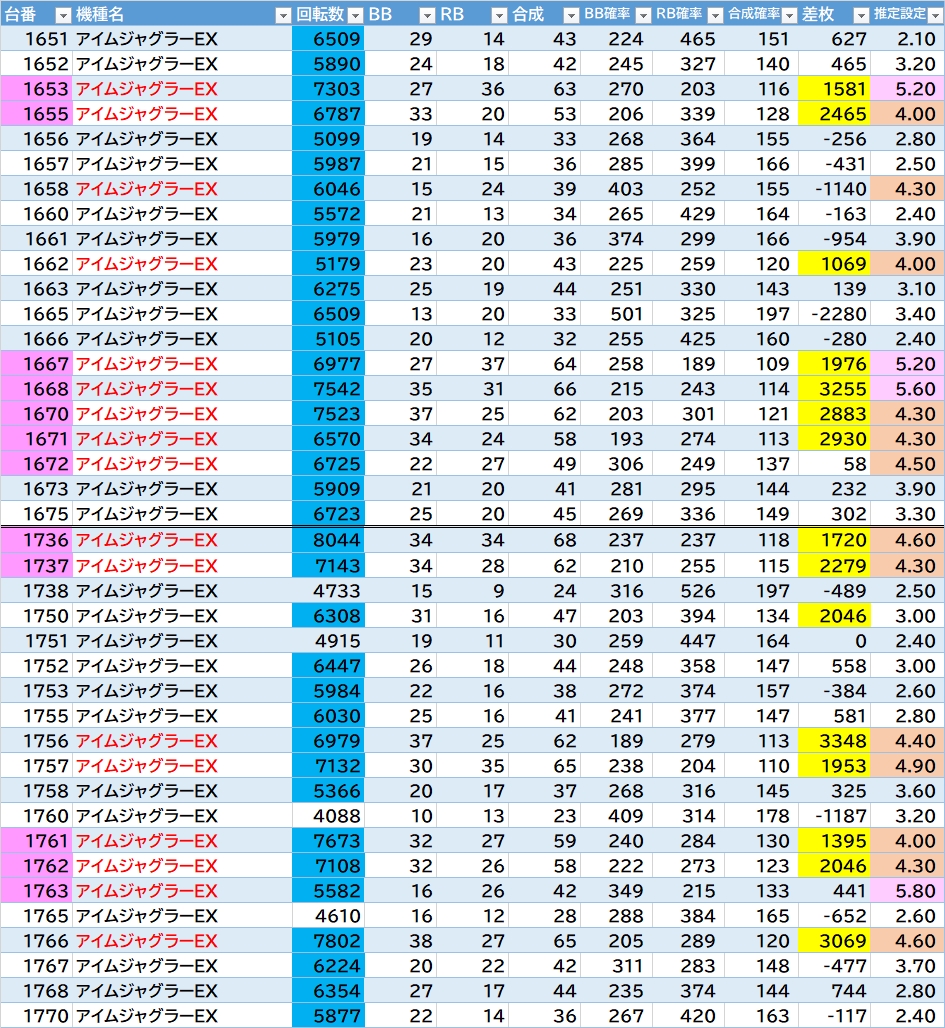Click yellow difference cell 2465
This screenshot has height=1028, width=945.
(x=834, y=114)
